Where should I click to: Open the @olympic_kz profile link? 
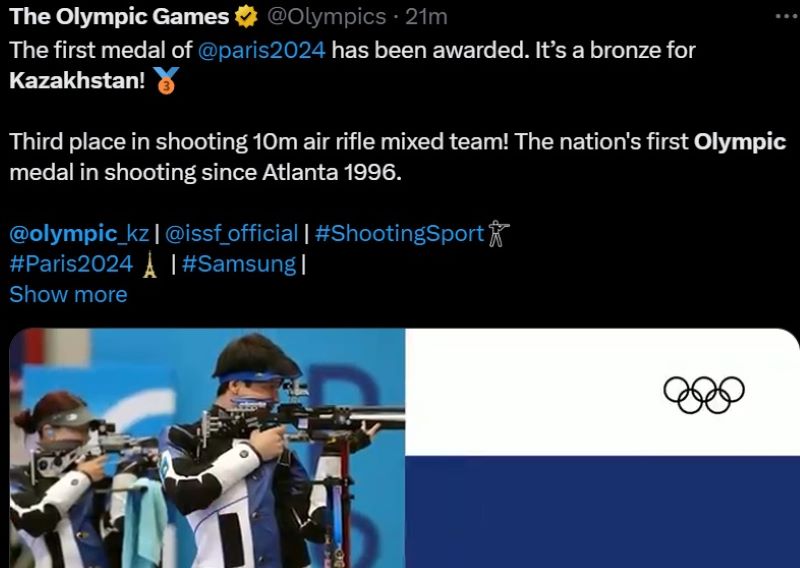pyautogui.click(x=79, y=234)
